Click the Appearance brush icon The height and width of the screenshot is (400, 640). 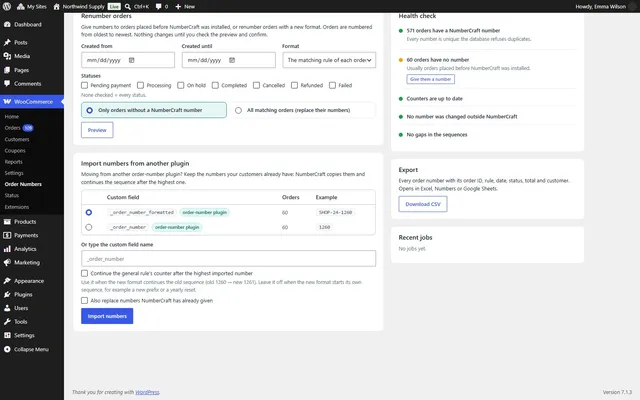click(x=7, y=281)
